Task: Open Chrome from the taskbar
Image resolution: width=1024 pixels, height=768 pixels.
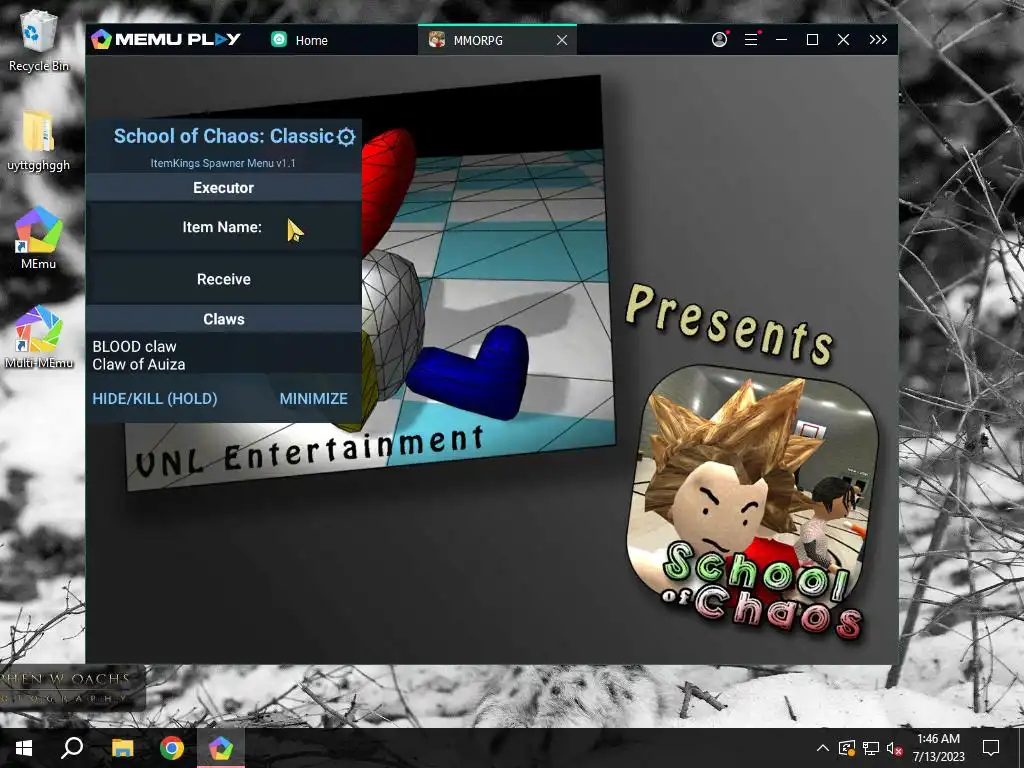Action: 172,748
